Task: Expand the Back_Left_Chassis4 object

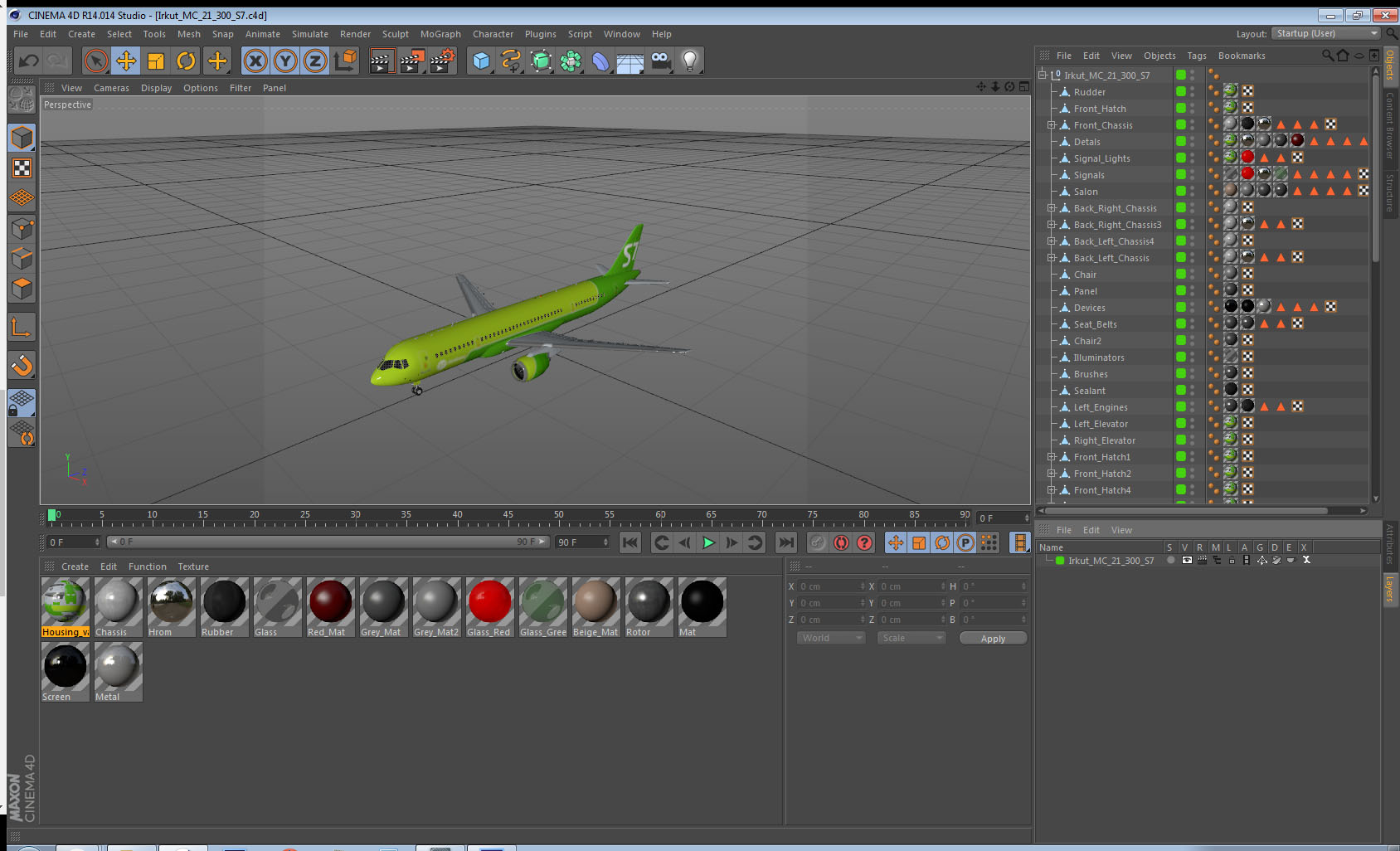Action: coord(1051,241)
